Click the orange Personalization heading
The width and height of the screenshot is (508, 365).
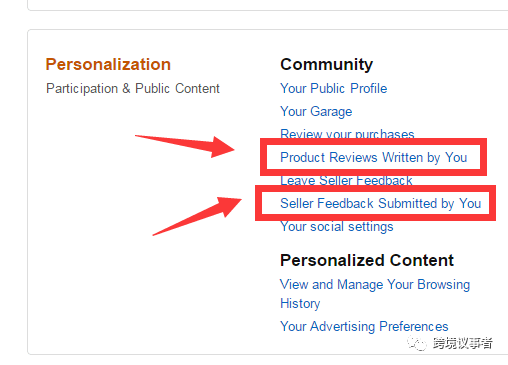point(108,64)
